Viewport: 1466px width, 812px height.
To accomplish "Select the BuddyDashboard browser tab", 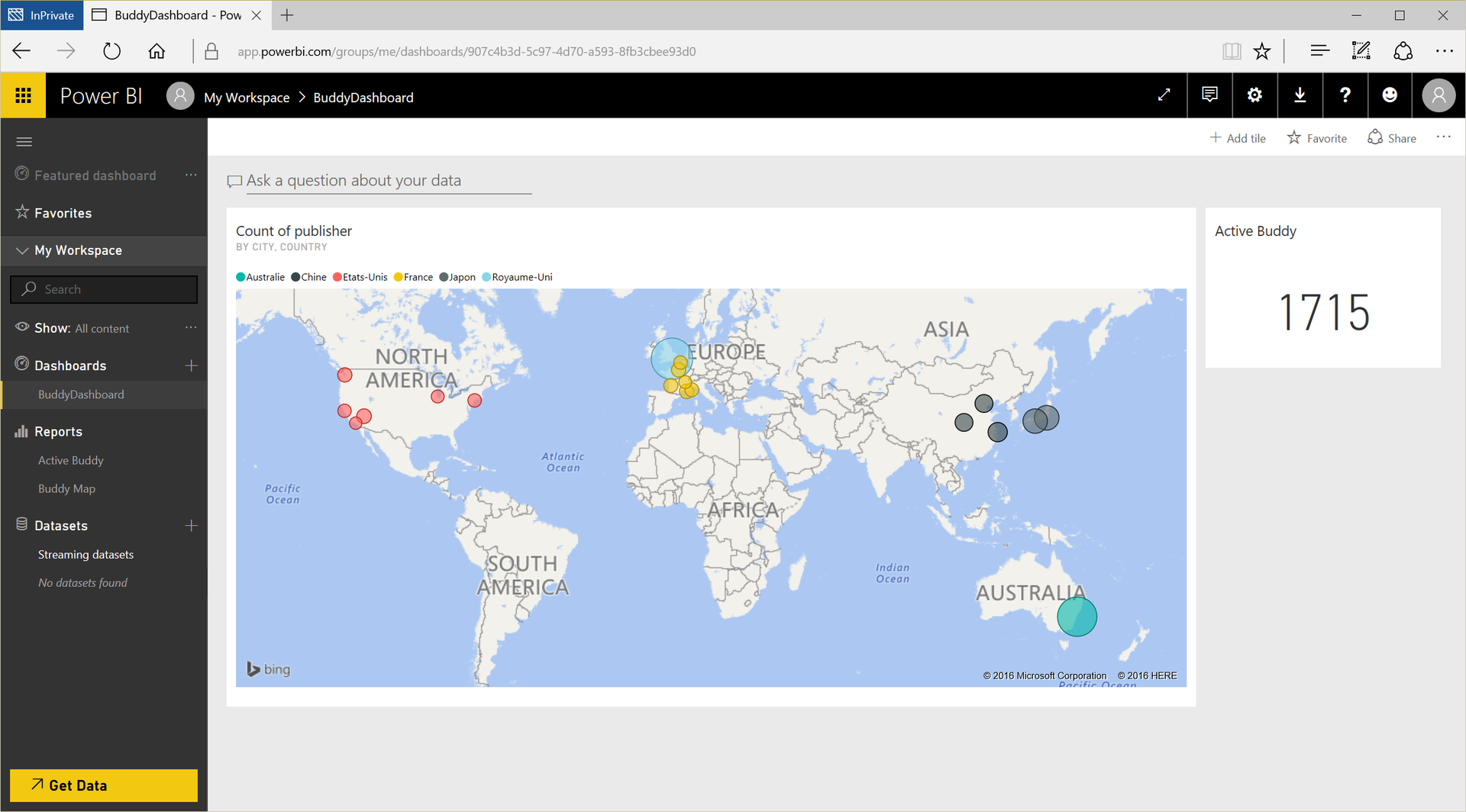I will (x=177, y=15).
